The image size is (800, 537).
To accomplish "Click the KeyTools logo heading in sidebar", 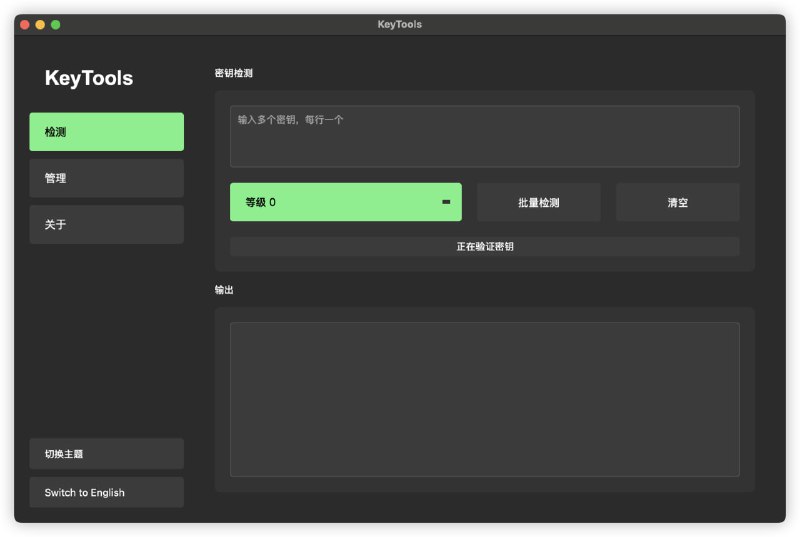I will click(x=89, y=78).
